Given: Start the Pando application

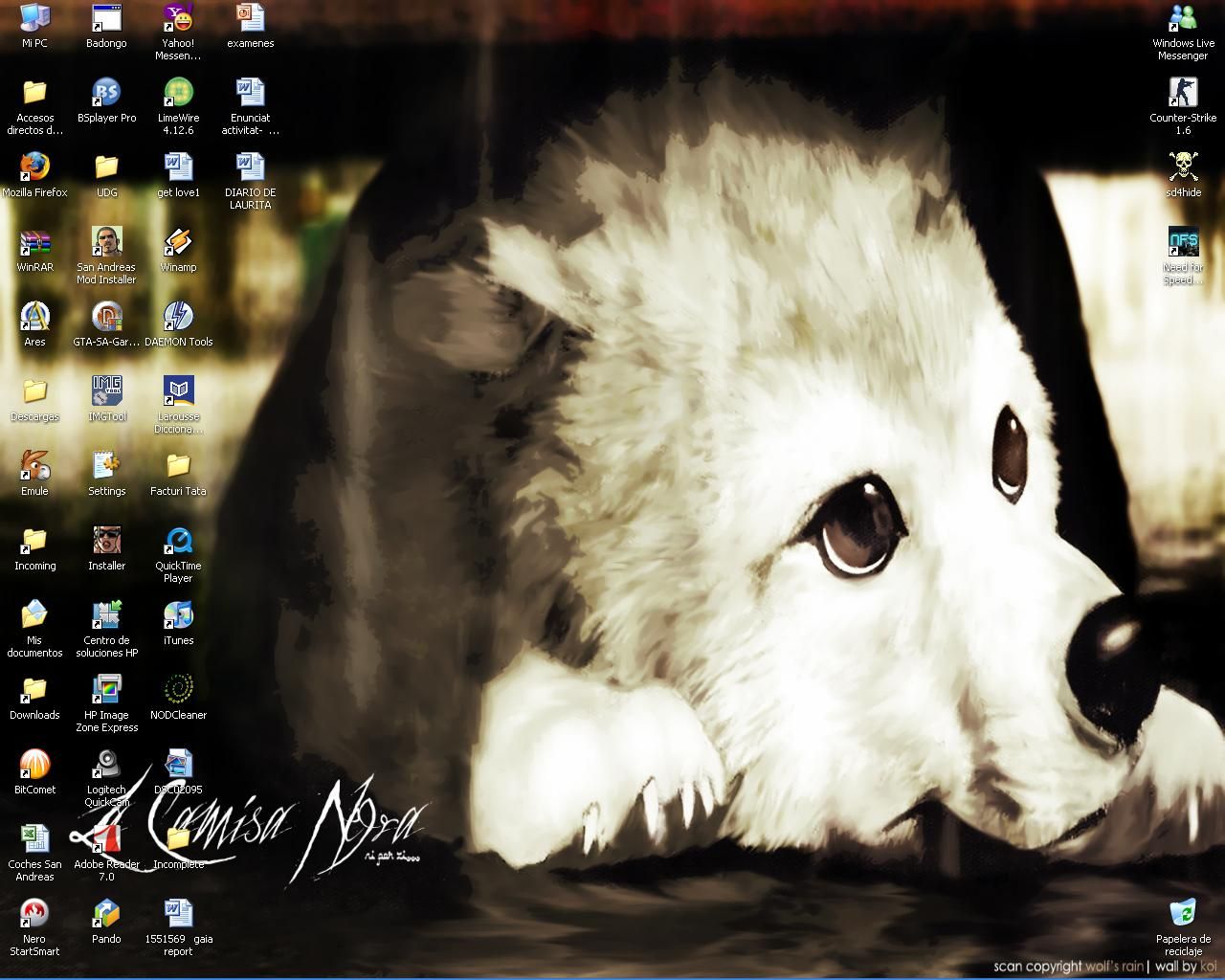Looking at the screenshot, I should click(x=106, y=913).
